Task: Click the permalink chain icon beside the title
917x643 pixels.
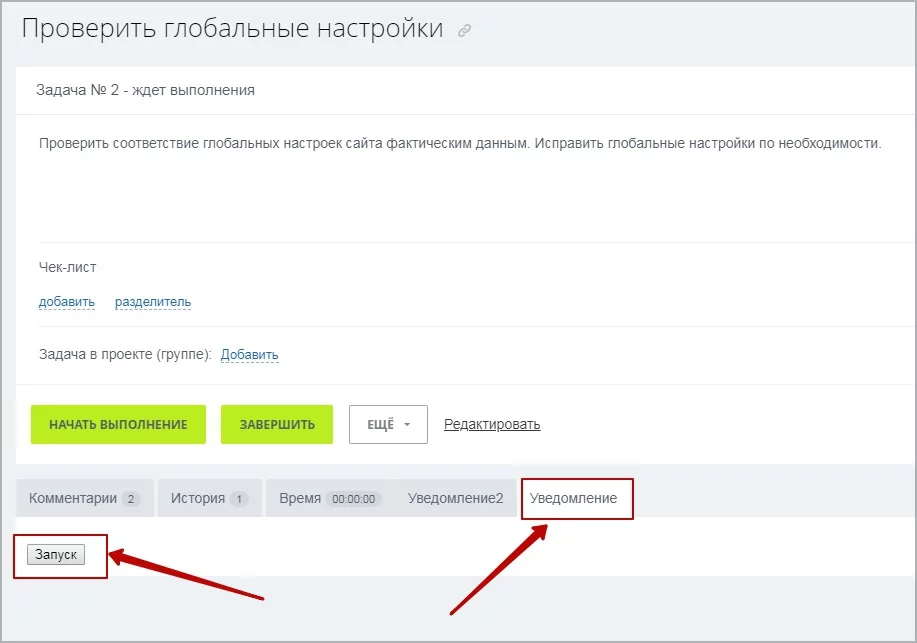Action: [464, 31]
